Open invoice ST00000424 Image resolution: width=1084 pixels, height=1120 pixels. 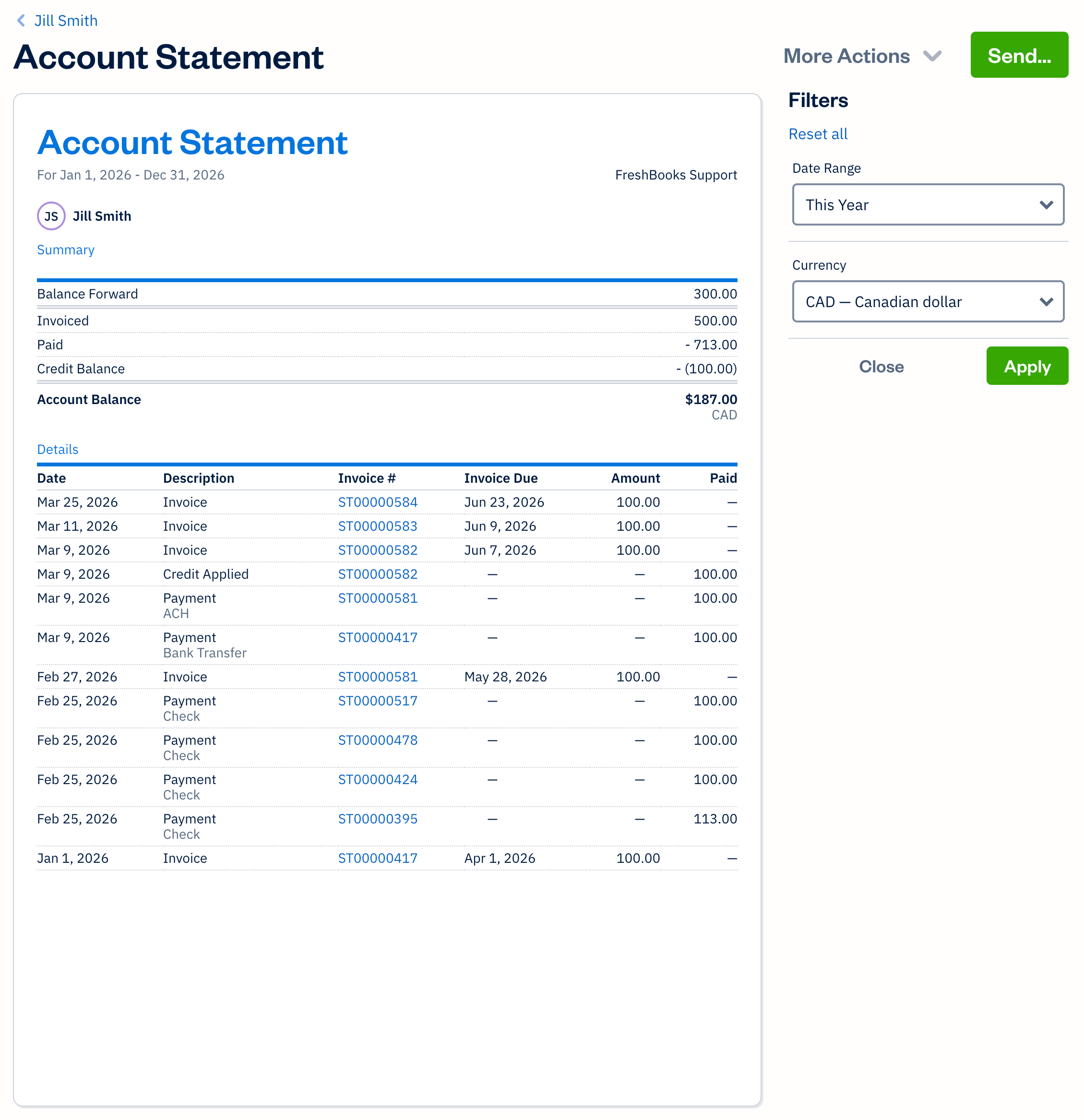tap(378, 779)
